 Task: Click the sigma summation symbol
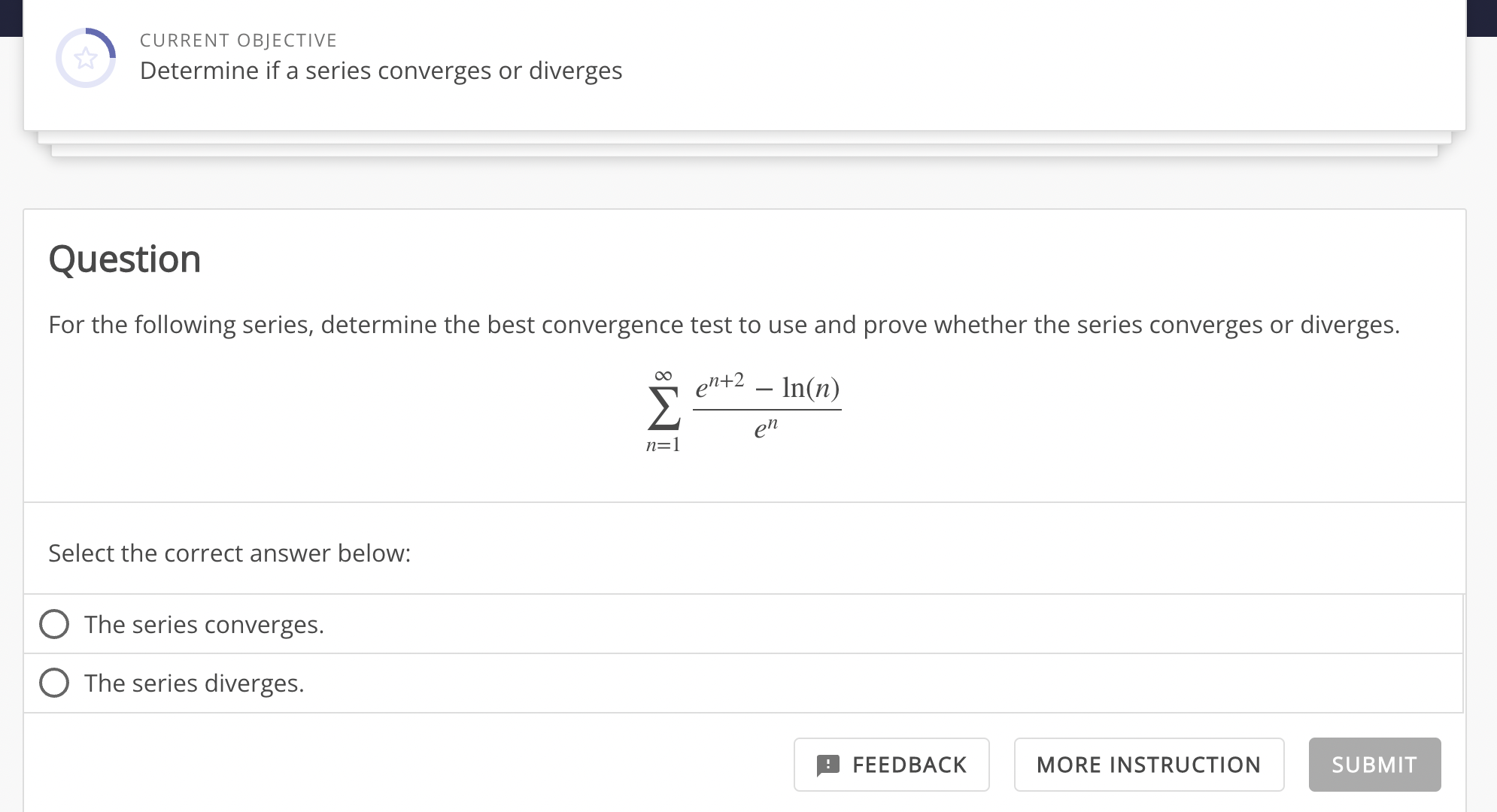coord(663,408)
